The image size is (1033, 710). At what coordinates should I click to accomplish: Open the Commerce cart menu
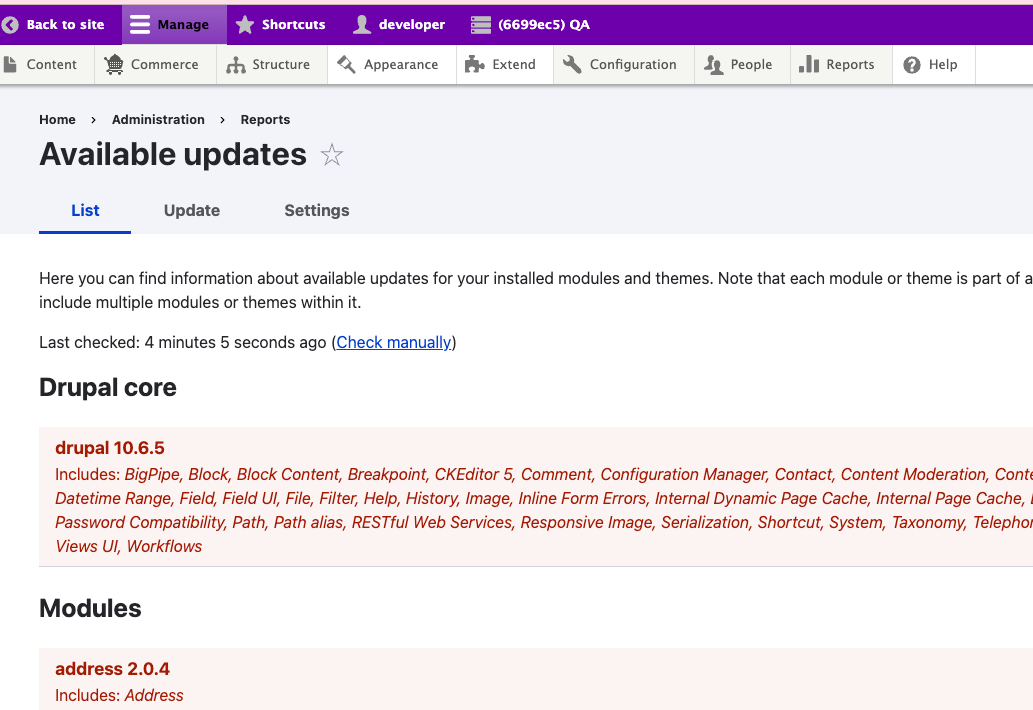(152, 65)
